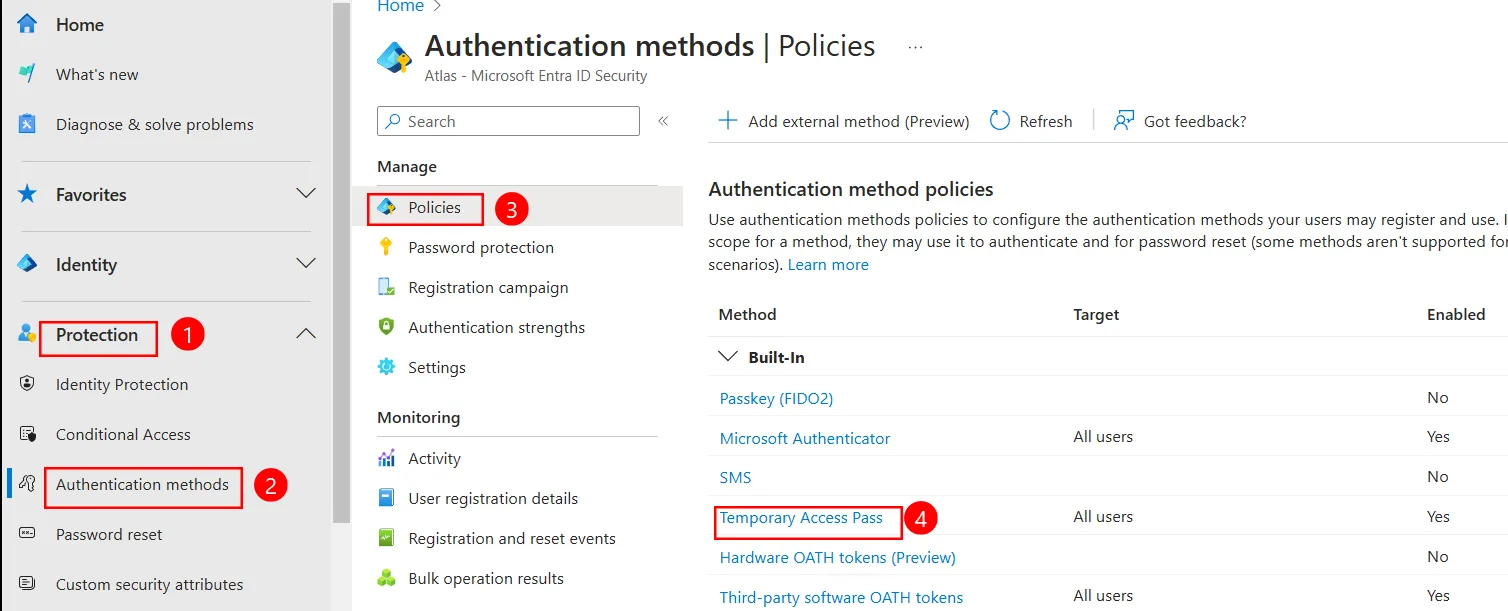This screenshot has height=611, width=1508.
Task: Open Password reset menu item
Action: pyautogui.click(x=109, y=534)
